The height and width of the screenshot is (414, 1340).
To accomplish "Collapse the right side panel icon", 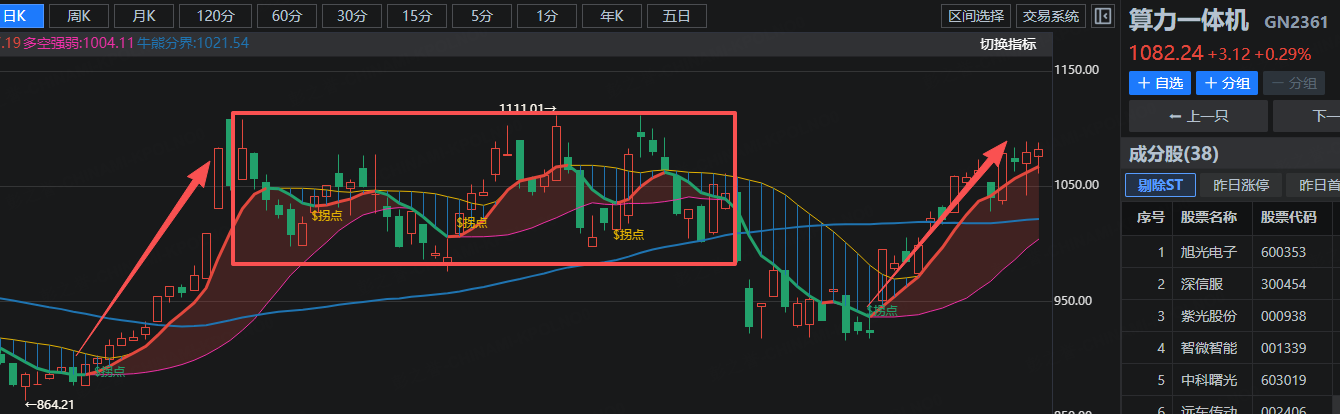I will (1102, 16).
